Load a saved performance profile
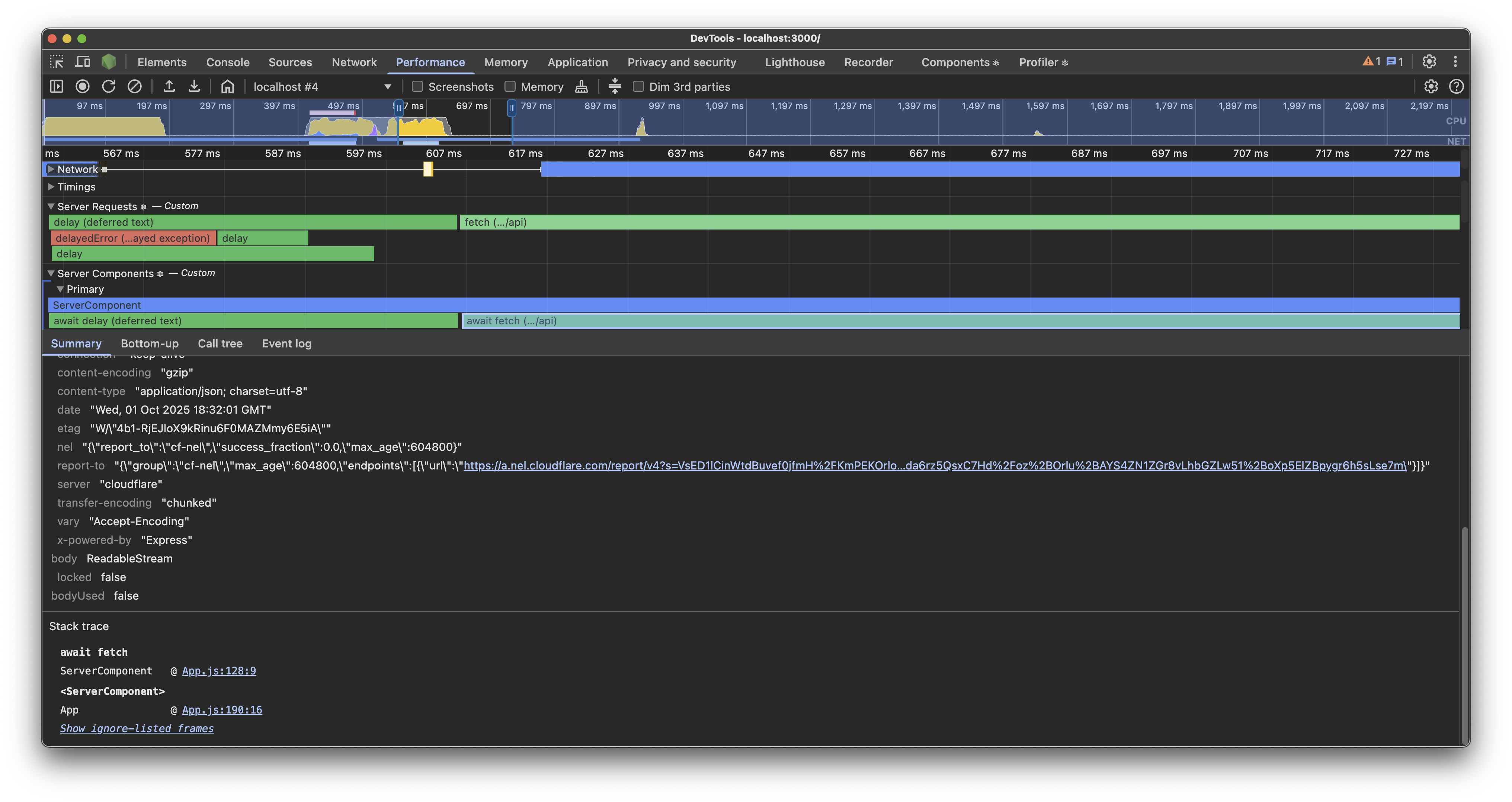Viewport: 1512px width, 802px height. pyautogui.click(x=169, y=86)
